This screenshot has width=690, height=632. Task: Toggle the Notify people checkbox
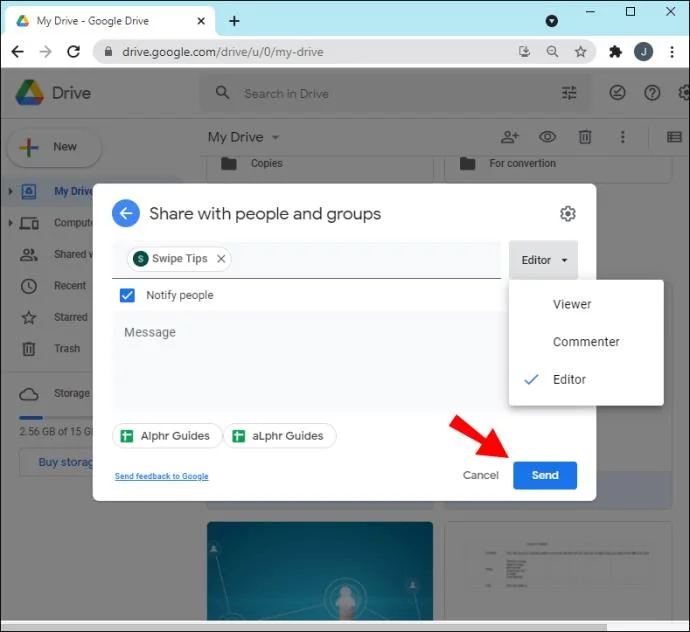click(127, 295)
